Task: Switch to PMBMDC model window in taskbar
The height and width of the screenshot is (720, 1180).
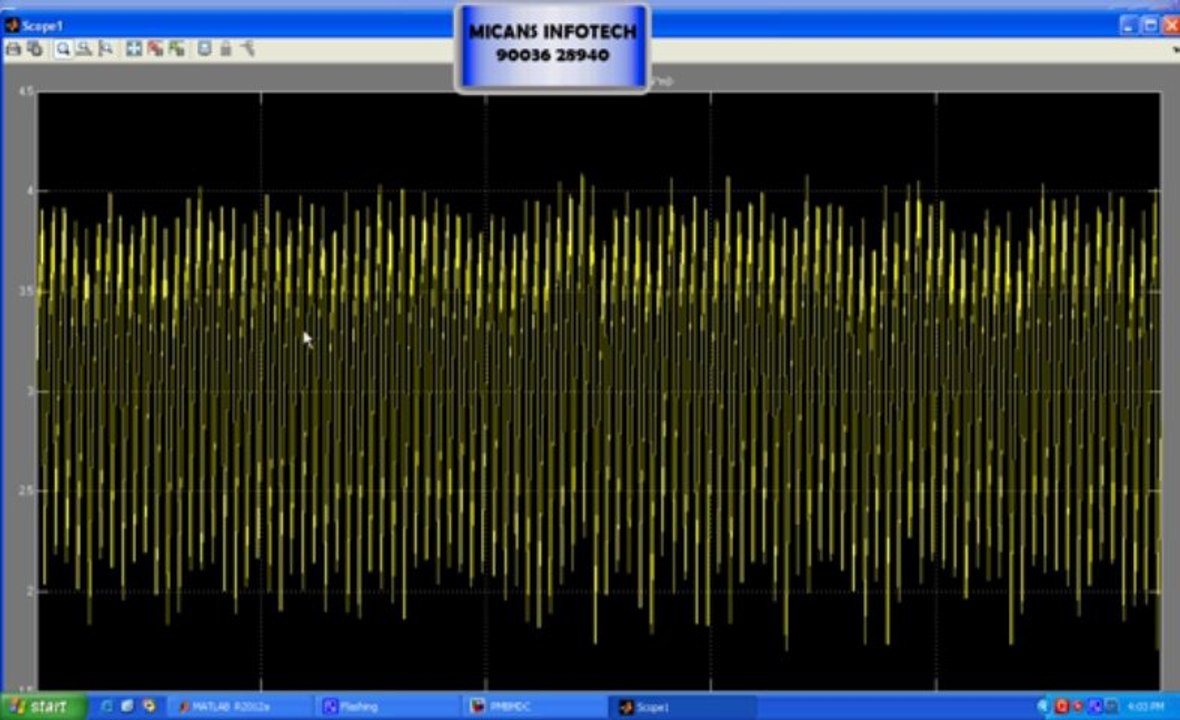Action: click(x=530, y=707)
